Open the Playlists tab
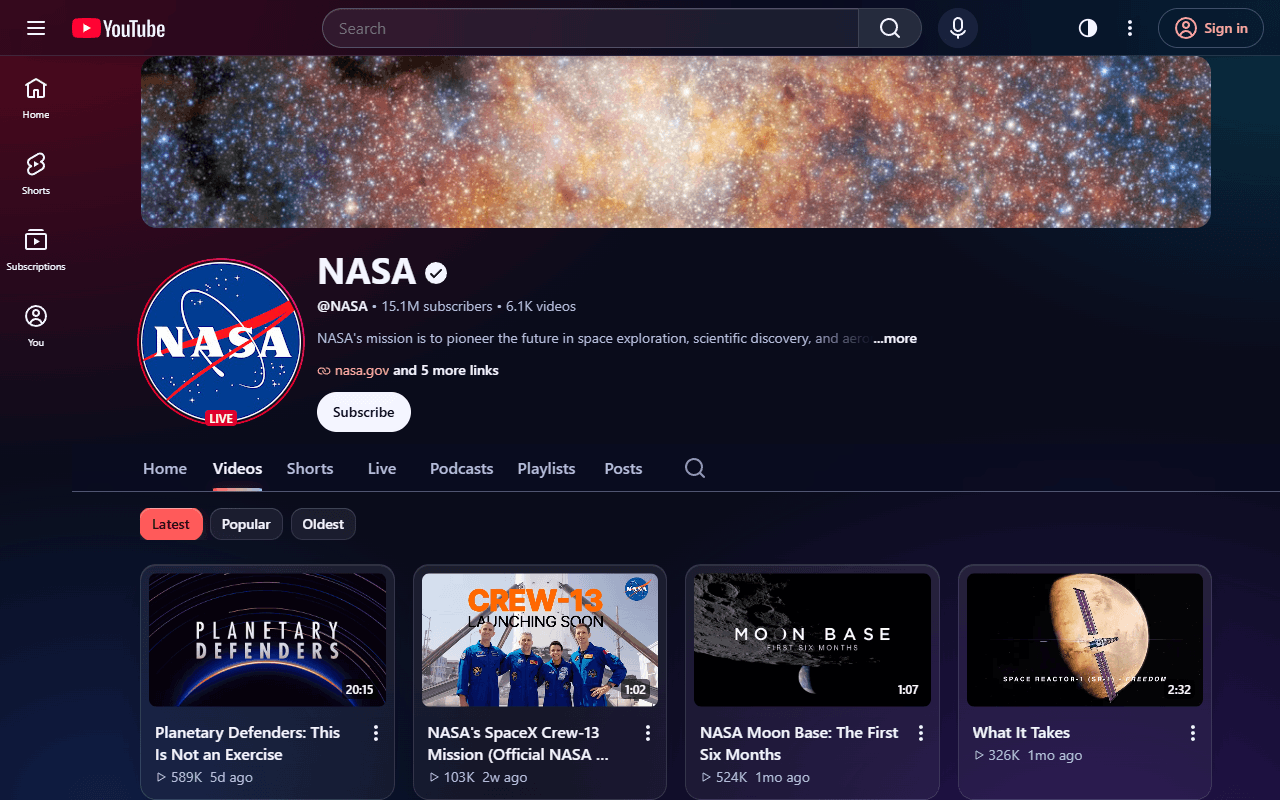The width and height of the screenshot is (1280, 800). 547,468
